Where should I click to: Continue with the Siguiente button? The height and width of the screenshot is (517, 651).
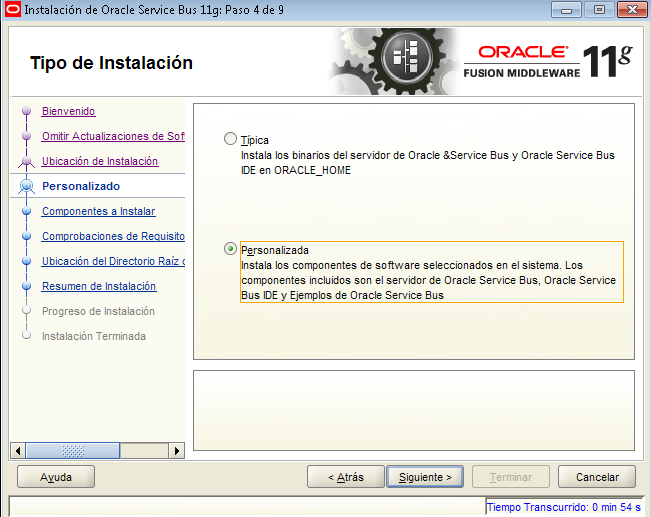click(x=425, y=477)
